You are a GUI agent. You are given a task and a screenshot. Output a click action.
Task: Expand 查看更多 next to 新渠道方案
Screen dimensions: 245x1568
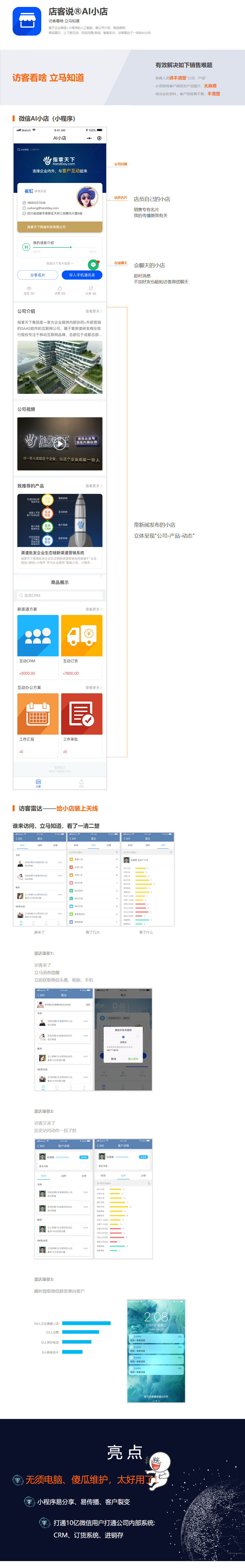[x=93, y=609]
